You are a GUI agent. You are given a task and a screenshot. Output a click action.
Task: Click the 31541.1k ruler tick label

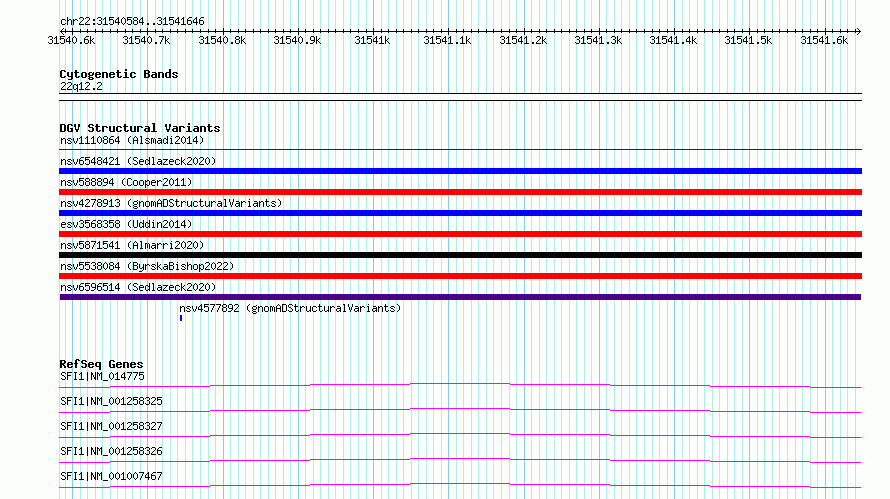[x=447, y=40]
